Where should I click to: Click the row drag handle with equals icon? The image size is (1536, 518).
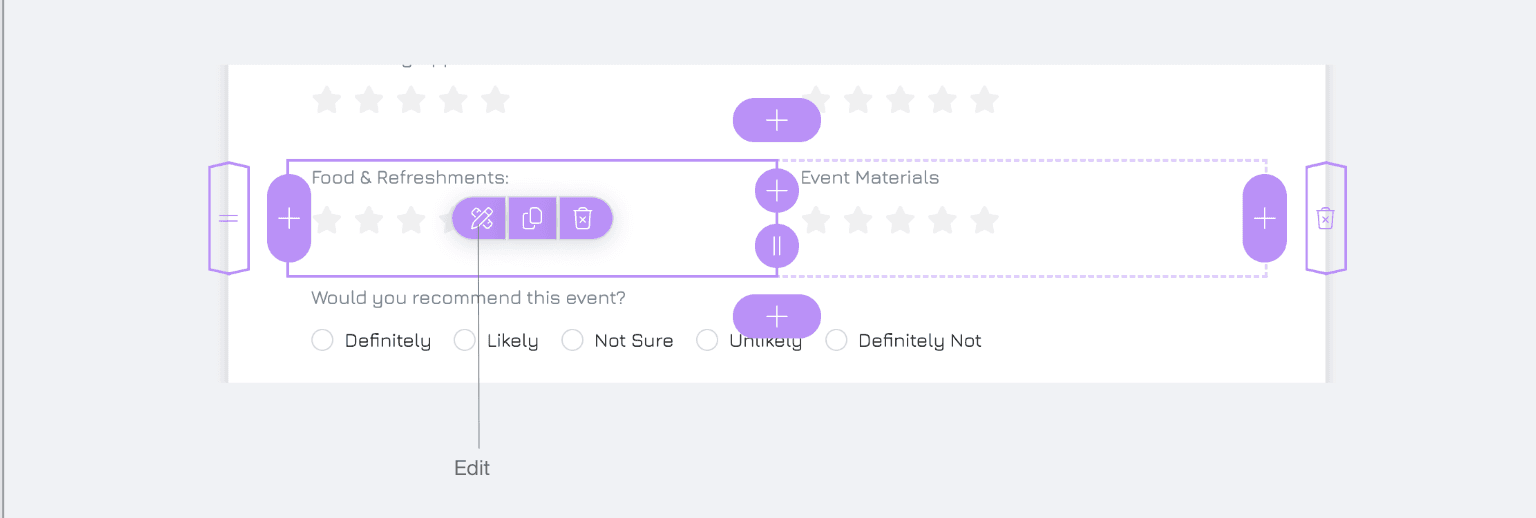(229, 218)
